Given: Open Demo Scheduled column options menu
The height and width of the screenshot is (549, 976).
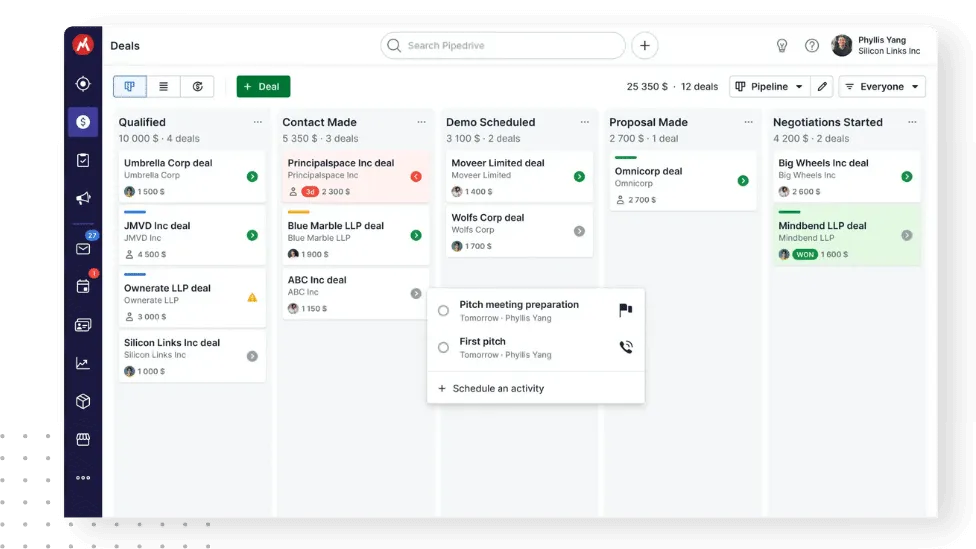Looking at the screenshot, I should [584, 122].
